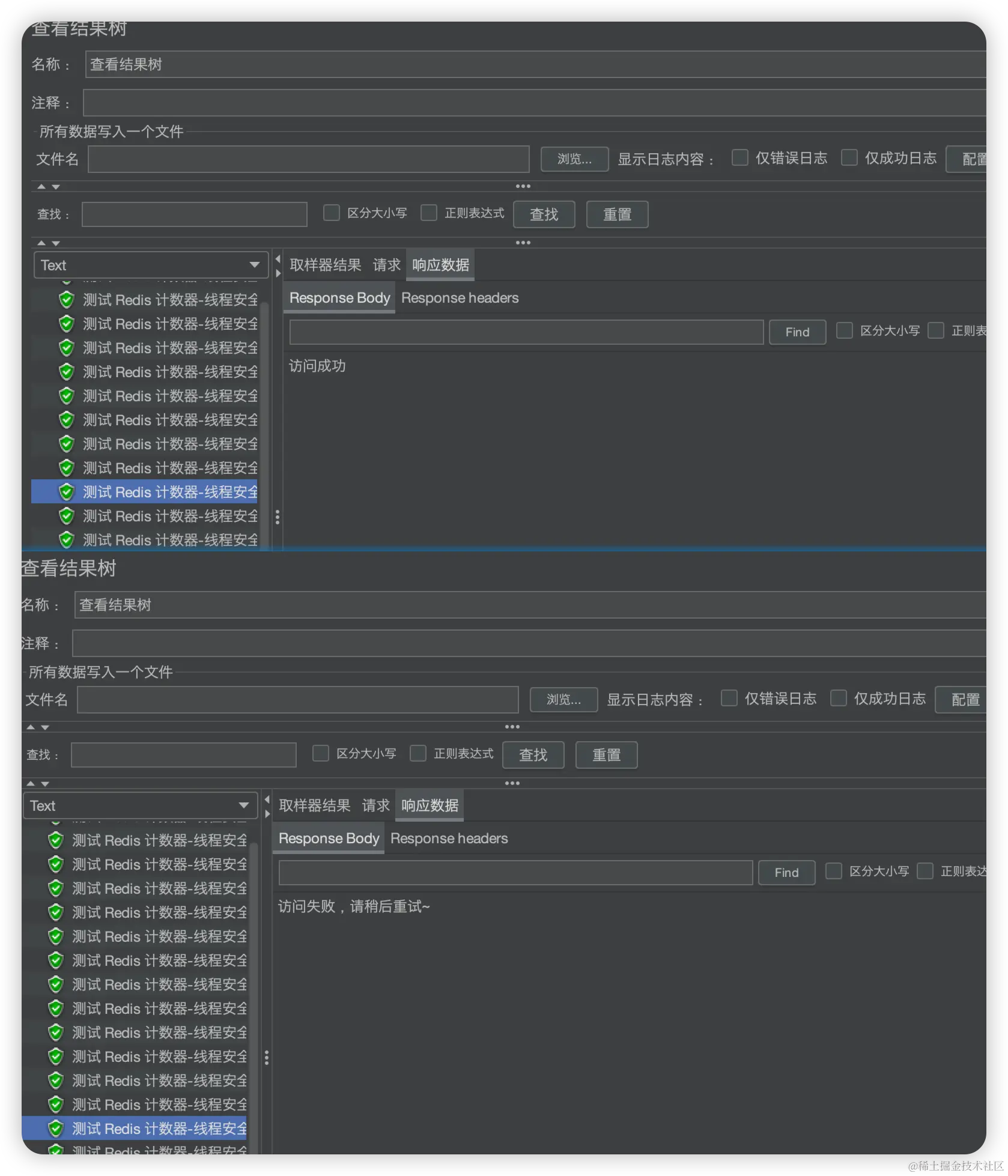Tick 区分大小写 beside Find button in 访问失败 panel
This screenshot has height=1176, width=1008.
(833, 871)
